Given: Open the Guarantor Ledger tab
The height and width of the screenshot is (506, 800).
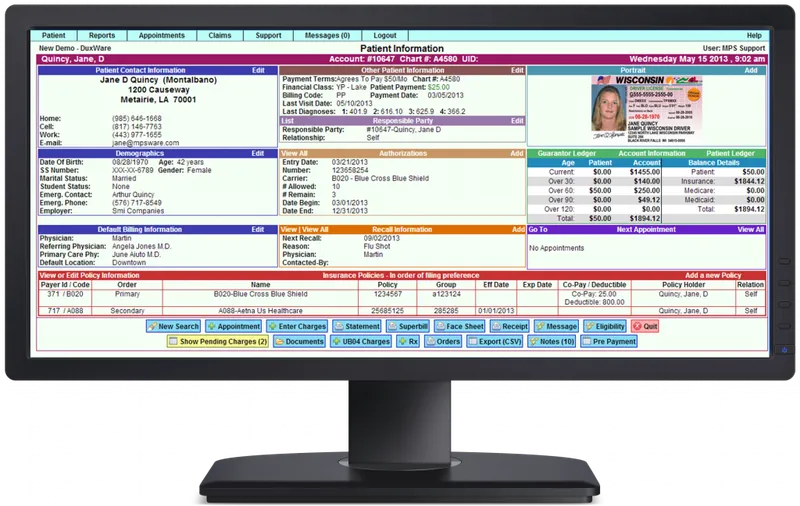Looking at the screenshot, I should click(567, 153).
